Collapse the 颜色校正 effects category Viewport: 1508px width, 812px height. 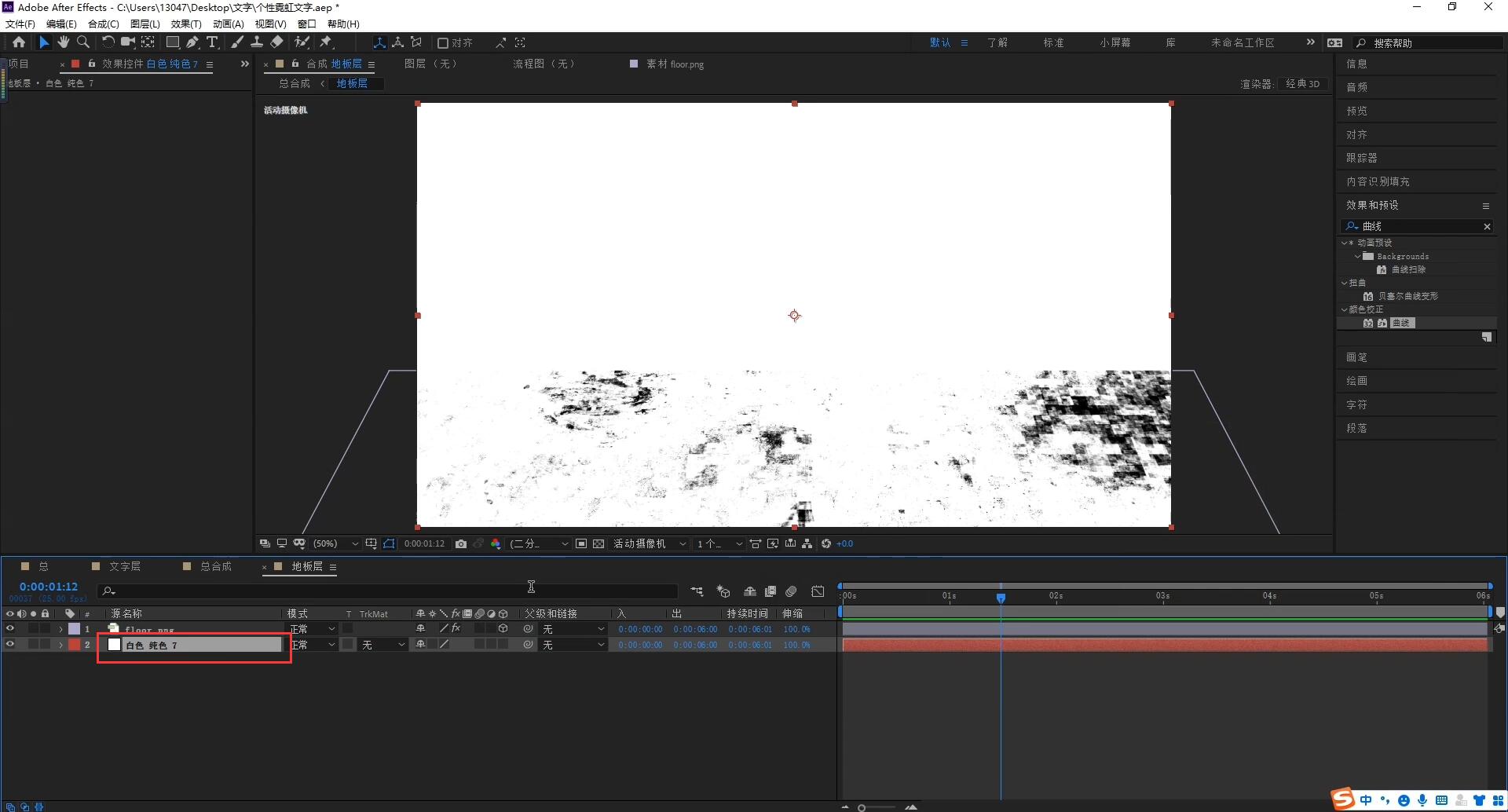coord(1344,309)
